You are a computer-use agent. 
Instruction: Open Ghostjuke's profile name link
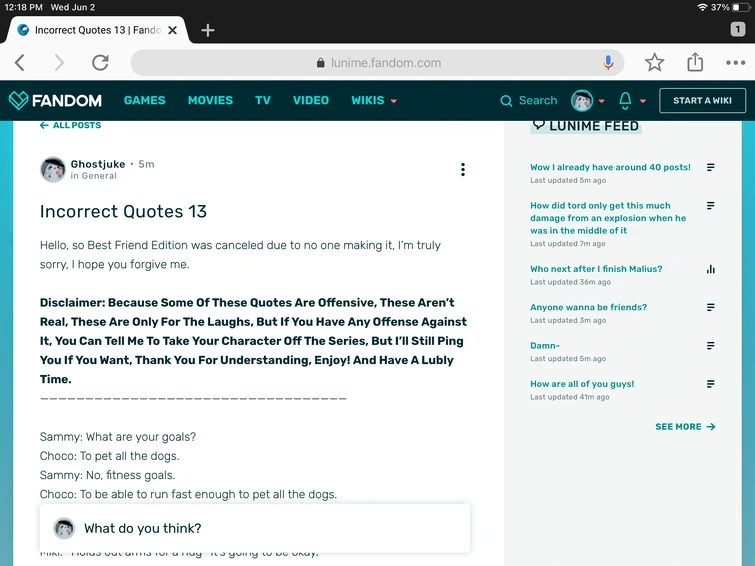(98, 164)
